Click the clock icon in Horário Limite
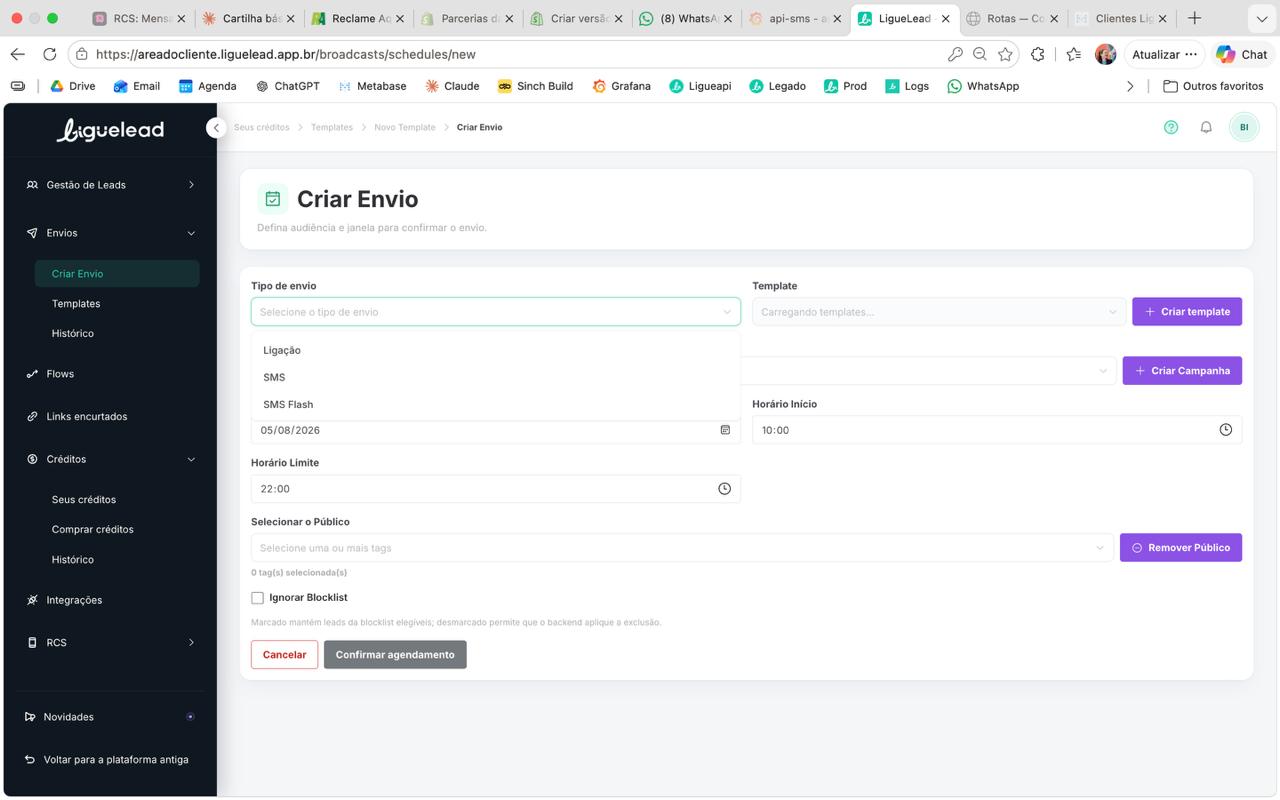1280x800 pixels. point(724,489)
